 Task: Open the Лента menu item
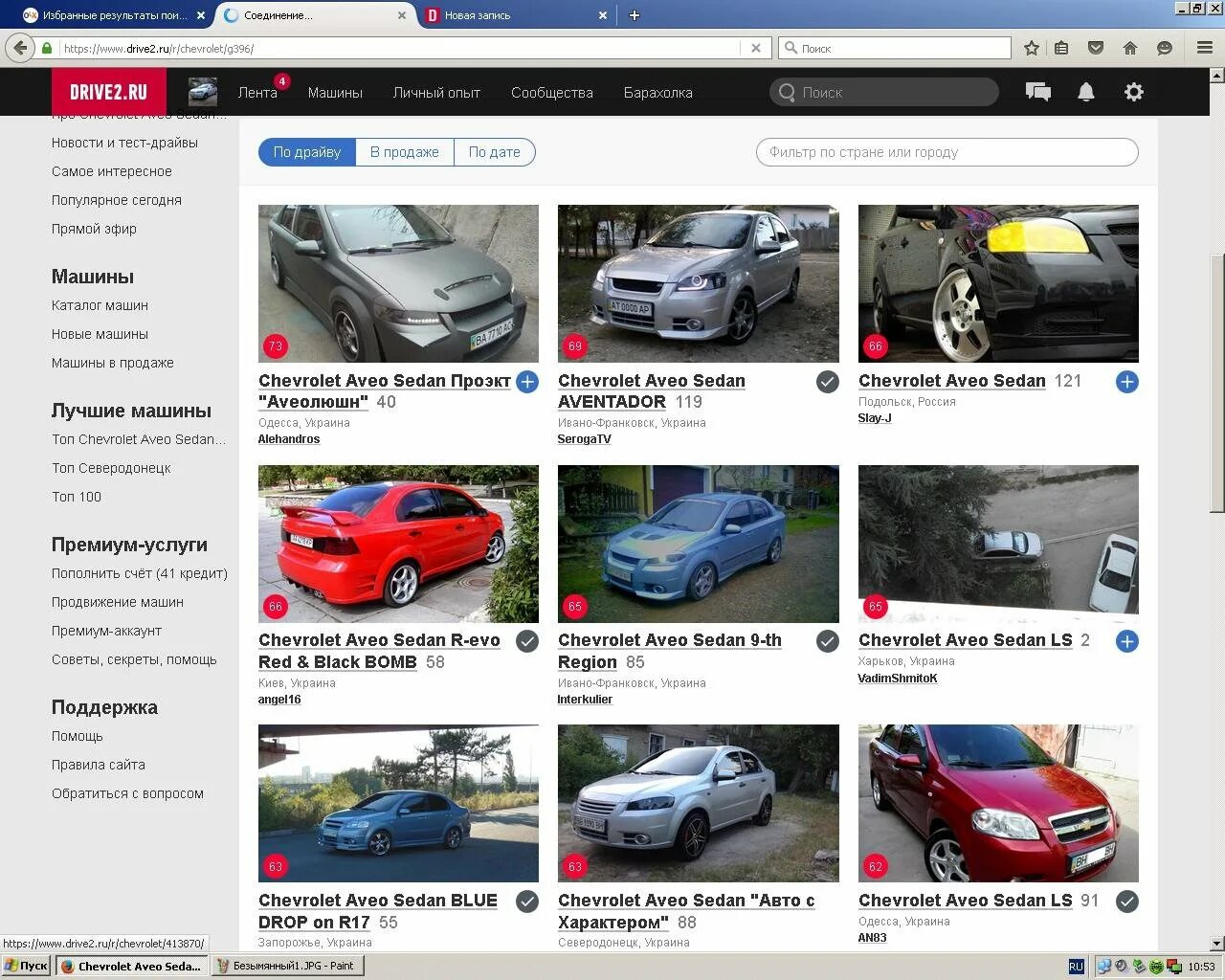(x=257, y=93)
